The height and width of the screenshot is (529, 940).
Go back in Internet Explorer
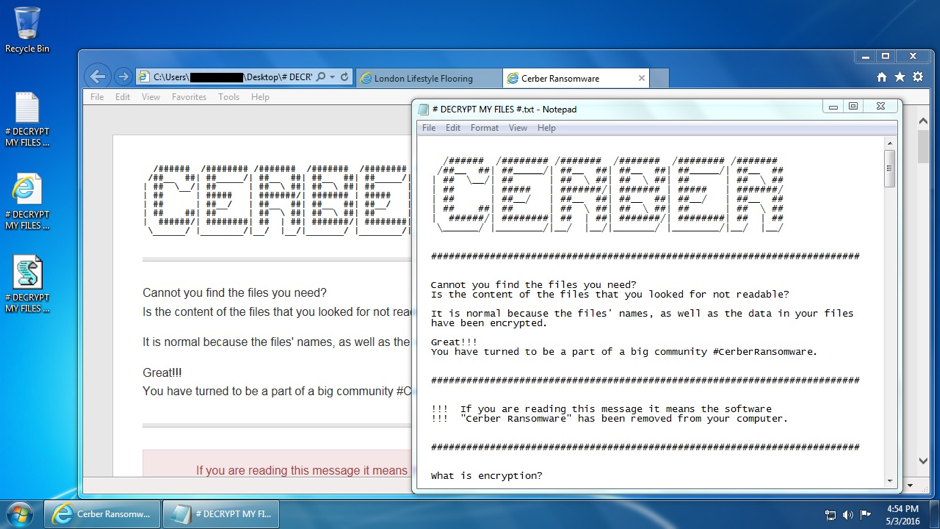coord(98,77)
